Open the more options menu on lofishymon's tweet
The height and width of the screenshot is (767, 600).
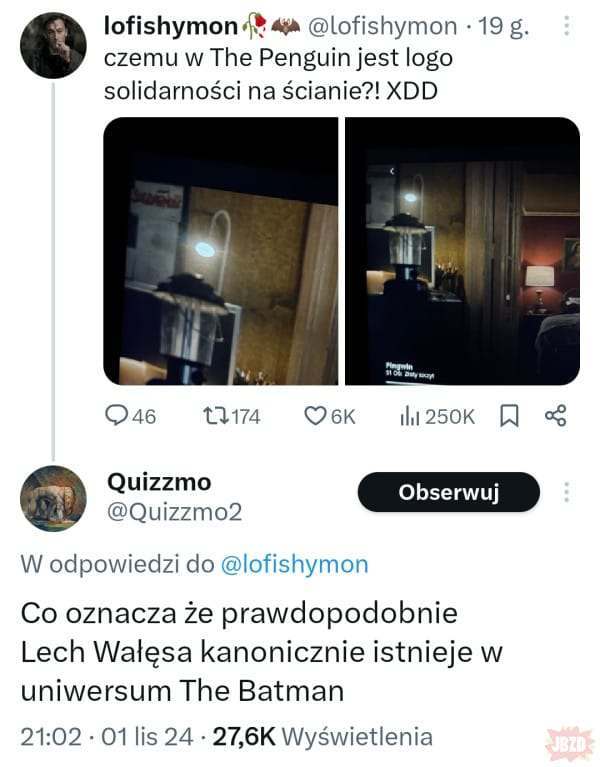click(x=566, y=25)
